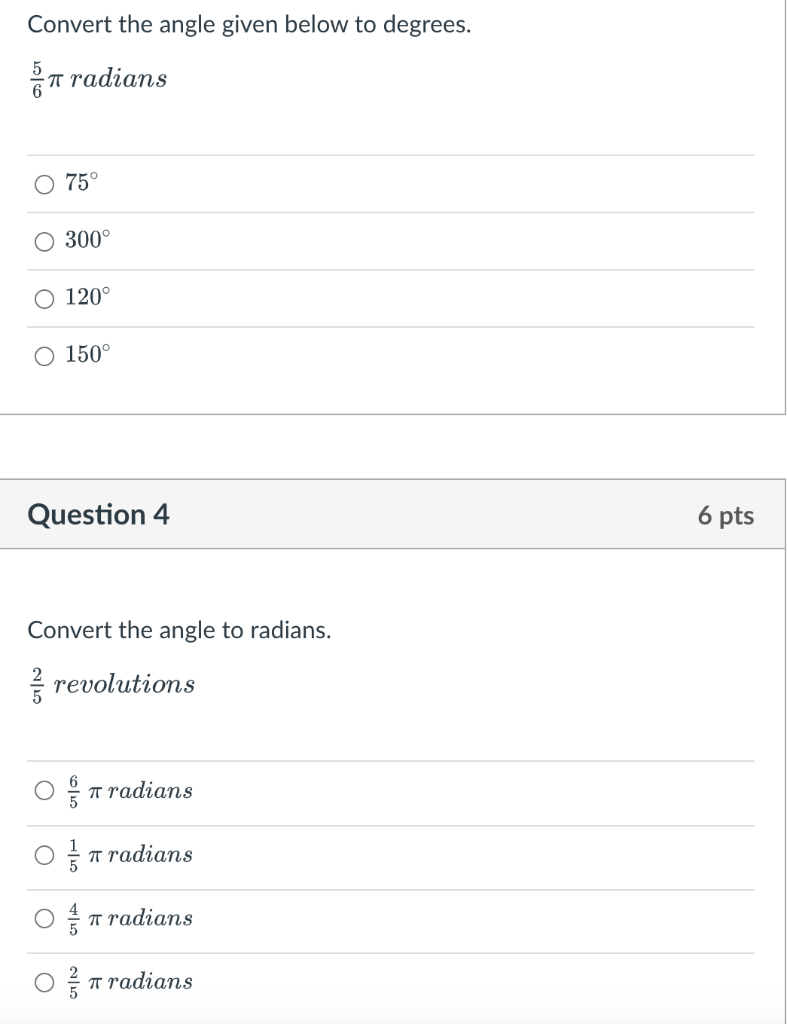The height and width of the screenshot is (1024, 787).
Task: Choose the 4/5 π radians answer
Action: [x=42, y=918]
